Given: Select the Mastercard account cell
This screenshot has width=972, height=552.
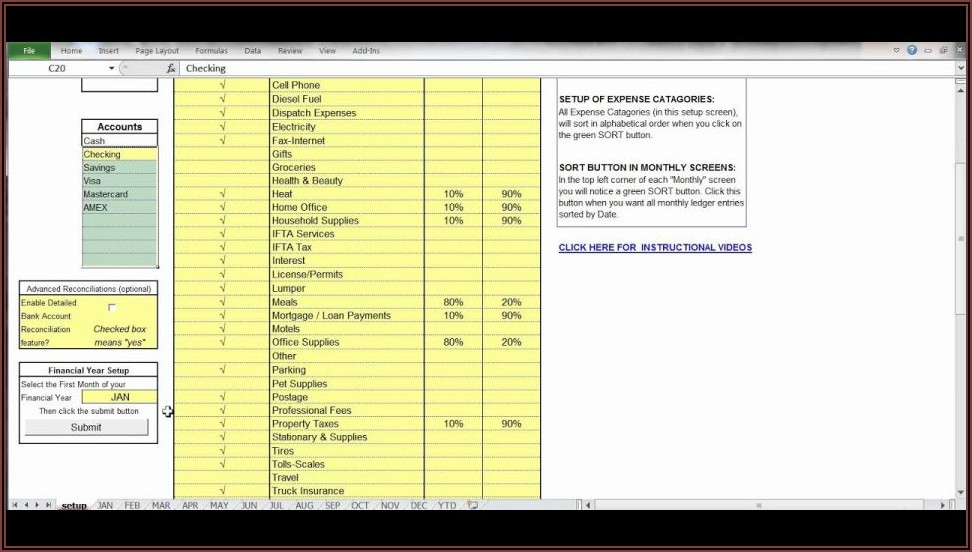Looking at the screenshot, I should pyautogui.click(x=120, y=194).
